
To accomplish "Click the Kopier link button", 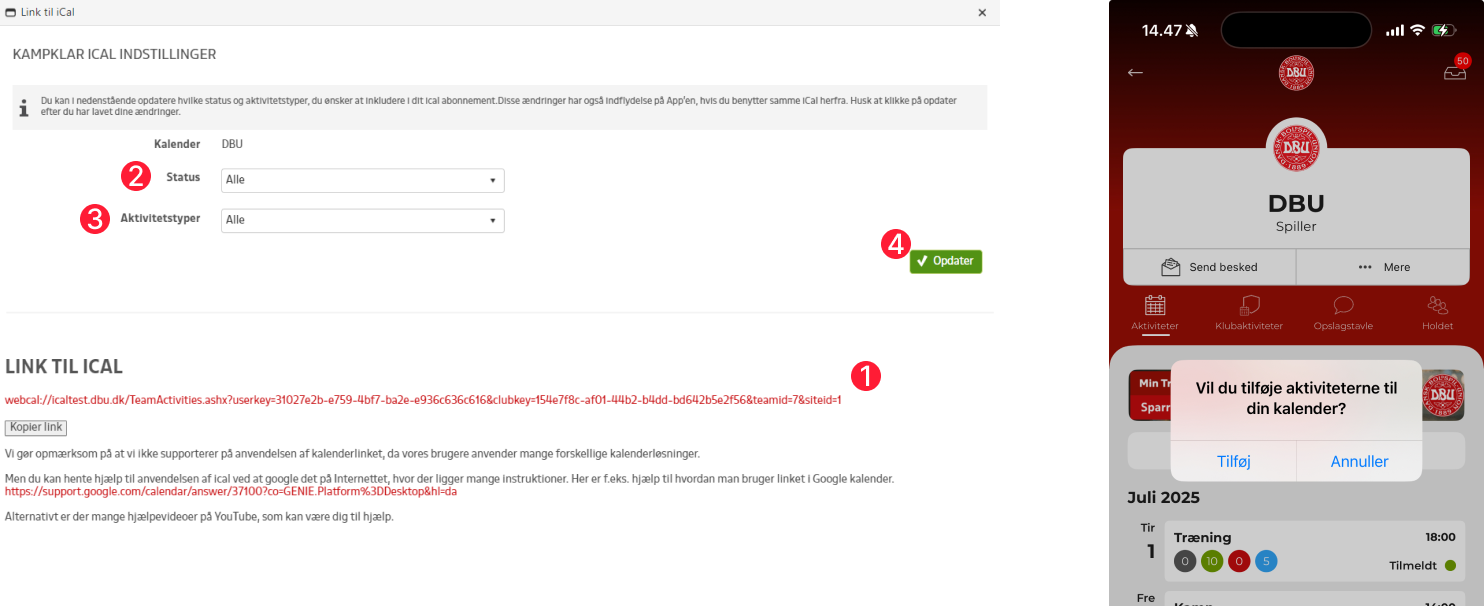I will coord(35,427).
